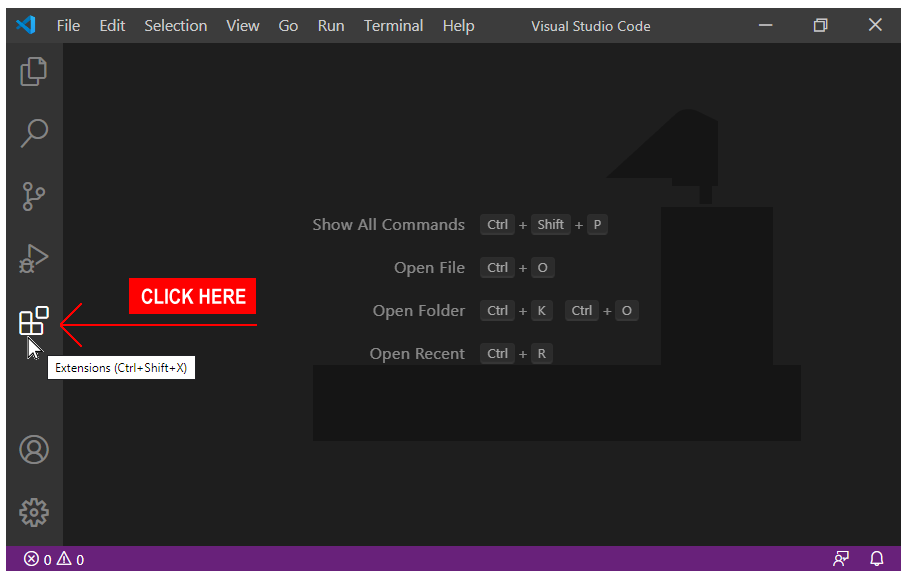Open the Edit menu
Viewport: 904px width, 576px height.
click(x=112, y=26)
